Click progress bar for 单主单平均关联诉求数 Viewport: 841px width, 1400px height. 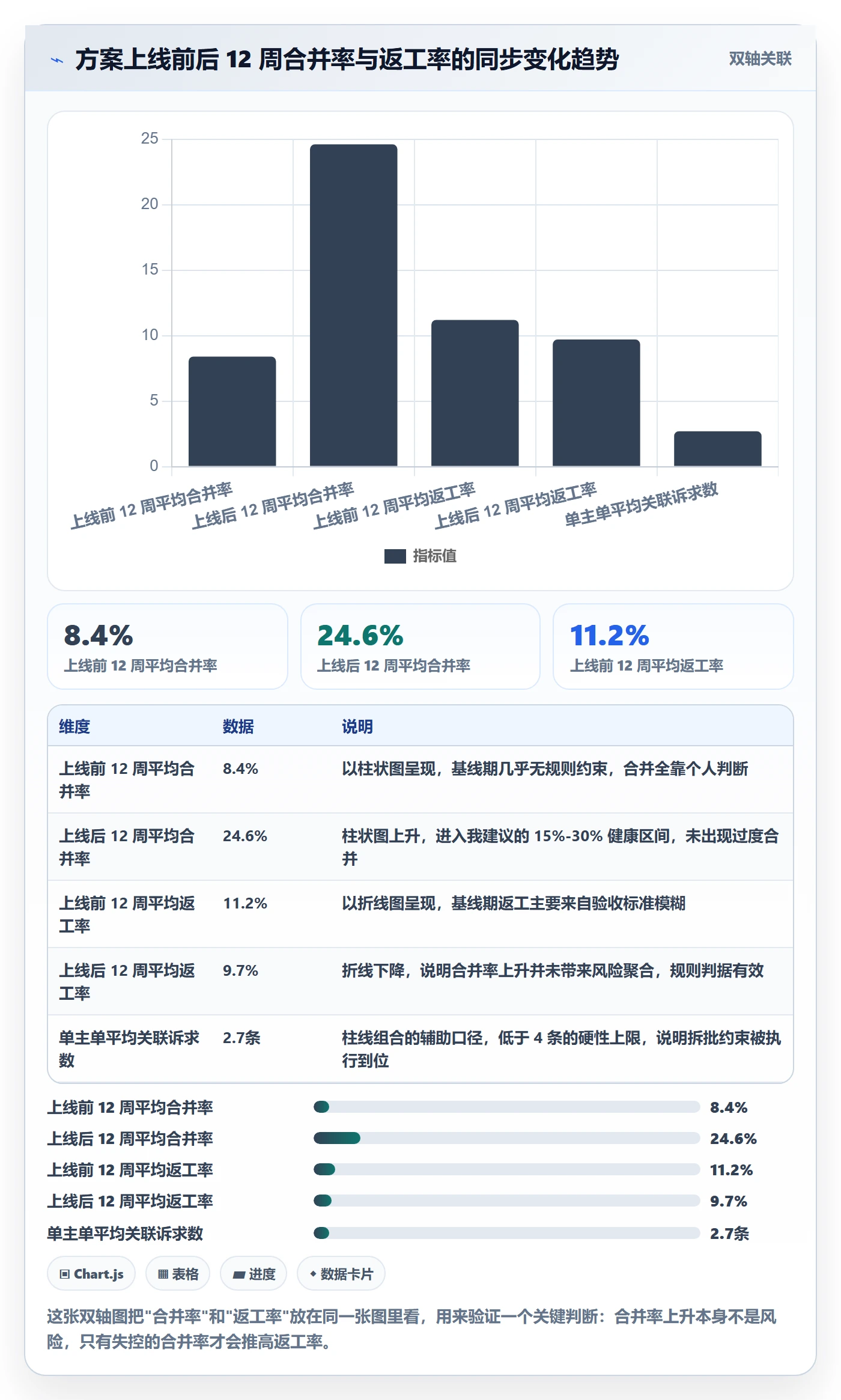(506, 1233)
